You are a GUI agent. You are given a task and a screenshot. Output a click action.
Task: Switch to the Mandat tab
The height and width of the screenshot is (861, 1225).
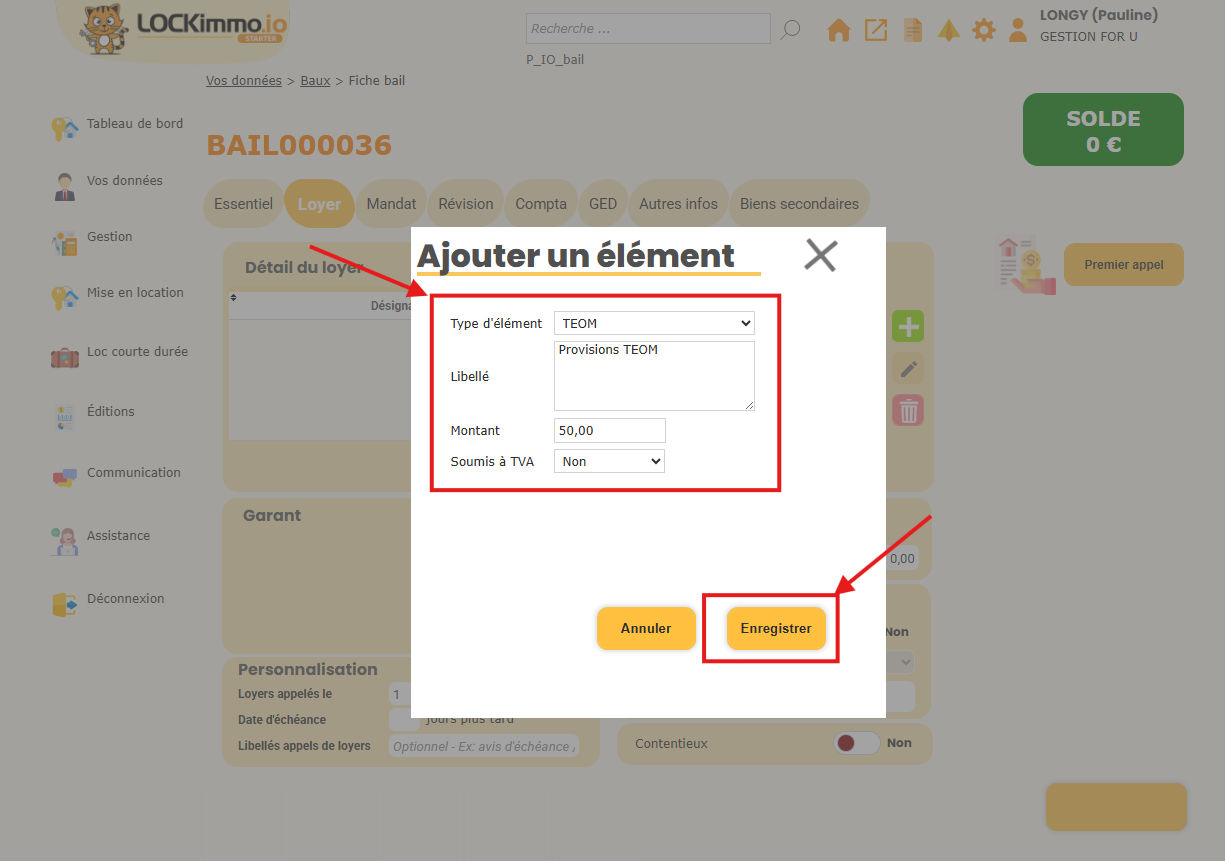pos(391,204)
